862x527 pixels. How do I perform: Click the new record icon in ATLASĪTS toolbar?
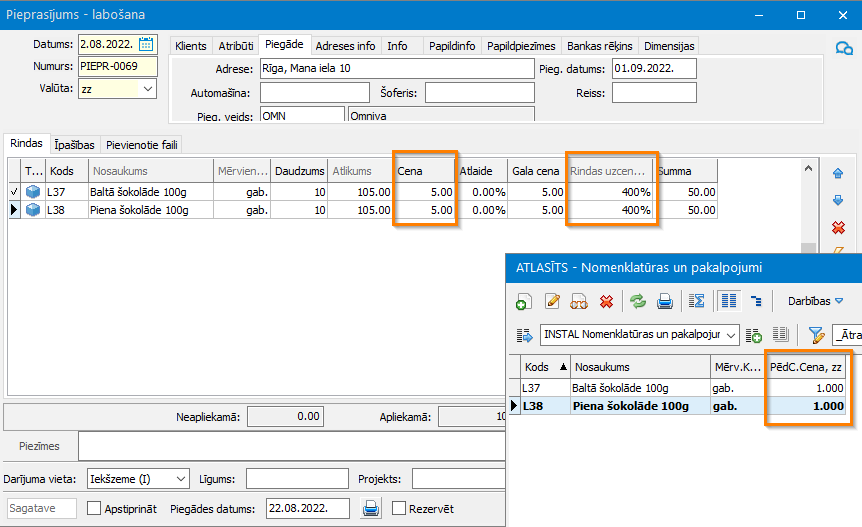[x=523, y=301]
